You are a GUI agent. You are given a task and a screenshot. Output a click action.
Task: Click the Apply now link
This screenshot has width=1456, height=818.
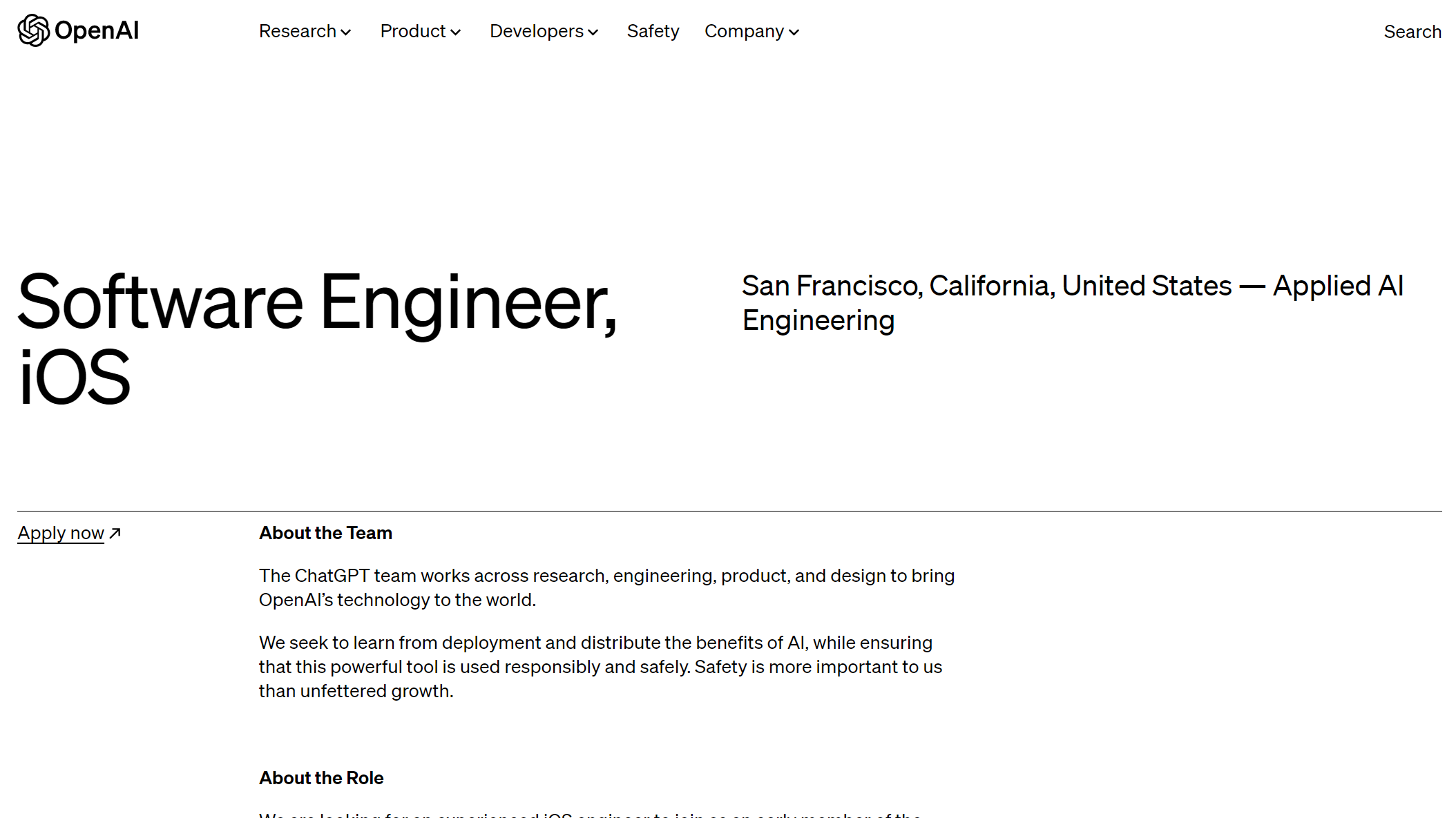pos(61,533)
